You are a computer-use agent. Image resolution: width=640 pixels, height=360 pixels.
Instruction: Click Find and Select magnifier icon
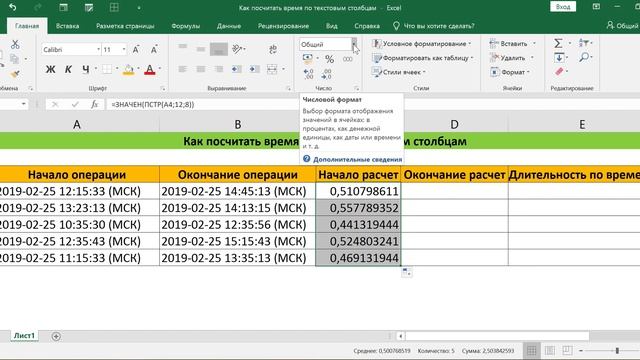584,57
